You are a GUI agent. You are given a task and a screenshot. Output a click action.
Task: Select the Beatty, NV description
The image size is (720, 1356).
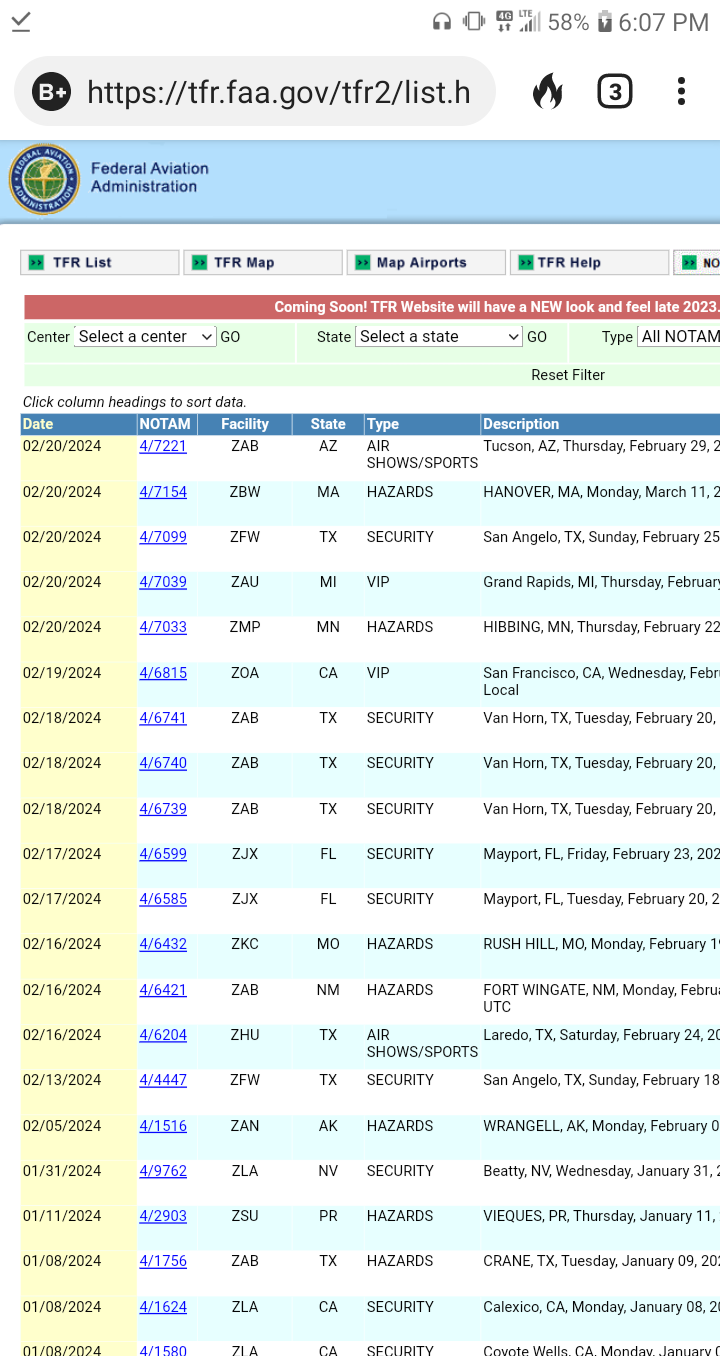tap(601, 1171)
